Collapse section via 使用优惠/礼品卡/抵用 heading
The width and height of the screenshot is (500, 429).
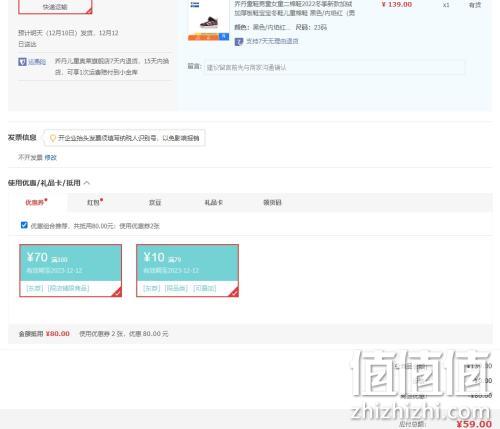coord(44,183)
